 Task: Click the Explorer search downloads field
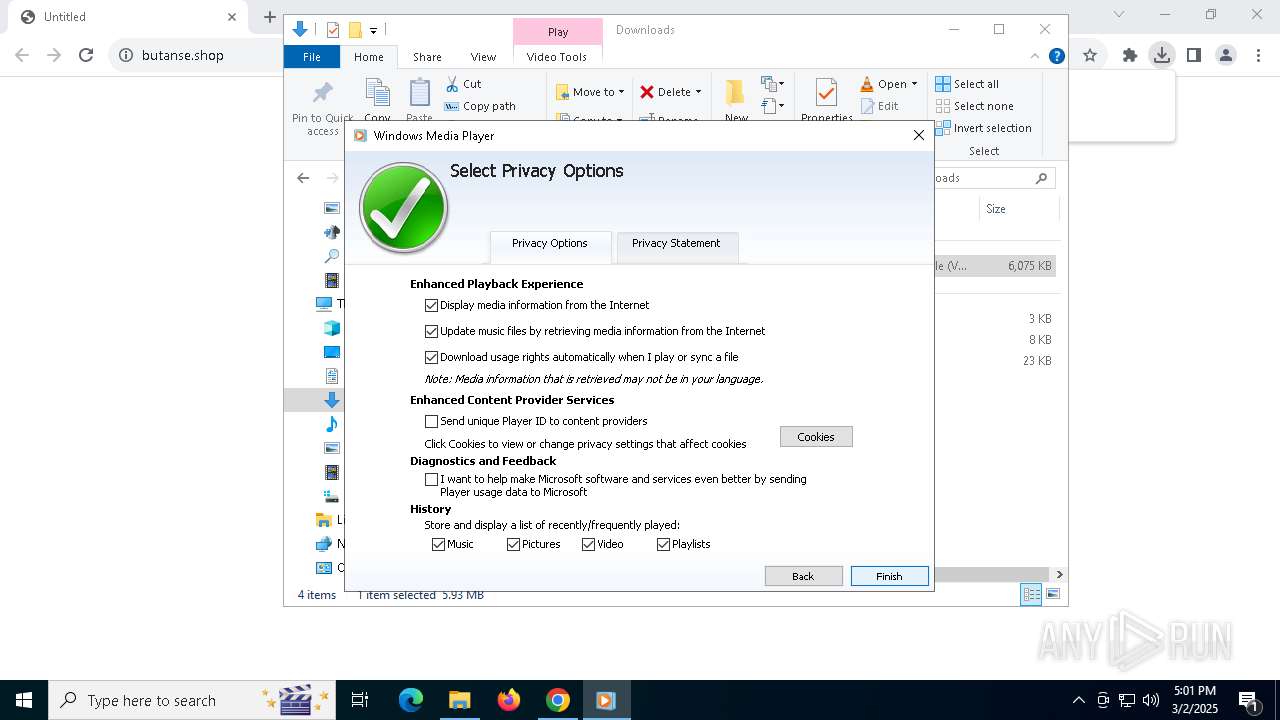coord(995,178)
